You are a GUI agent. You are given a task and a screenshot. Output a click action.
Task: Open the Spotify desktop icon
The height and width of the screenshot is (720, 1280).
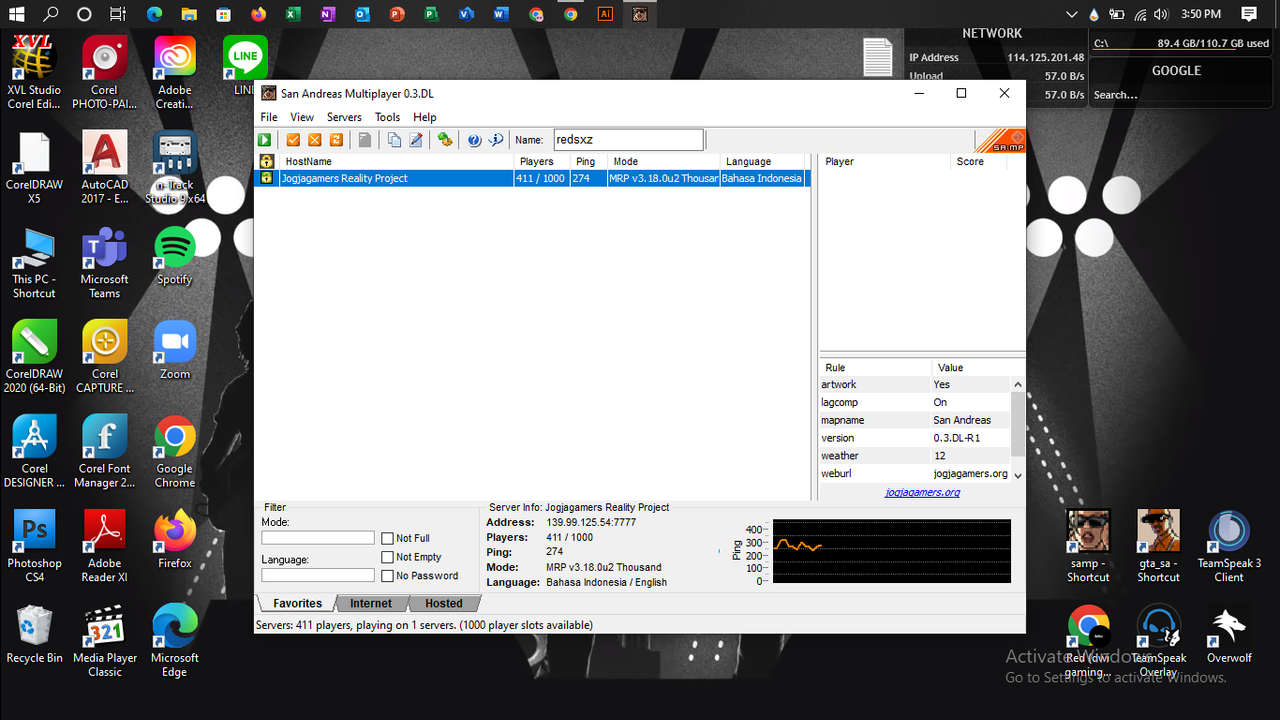175,256
